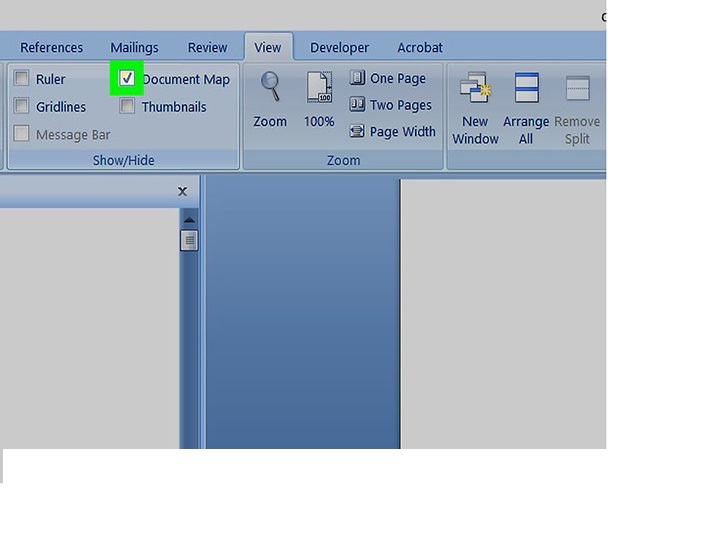Uncheck the Document Map checkbox
Image resolution: width=728 pixels, height=546 pixels.
127,78
